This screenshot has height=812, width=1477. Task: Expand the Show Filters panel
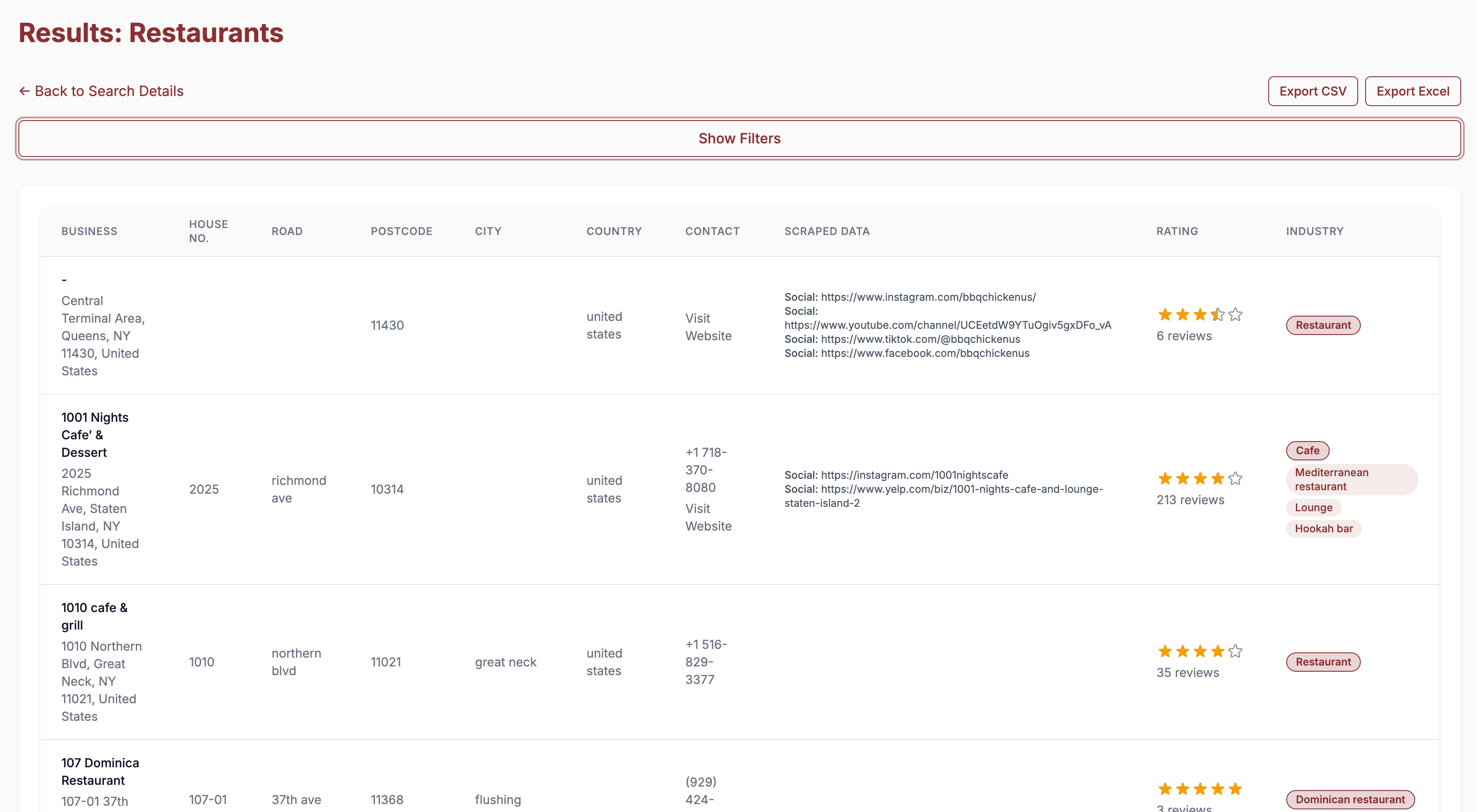coord(738,138)
